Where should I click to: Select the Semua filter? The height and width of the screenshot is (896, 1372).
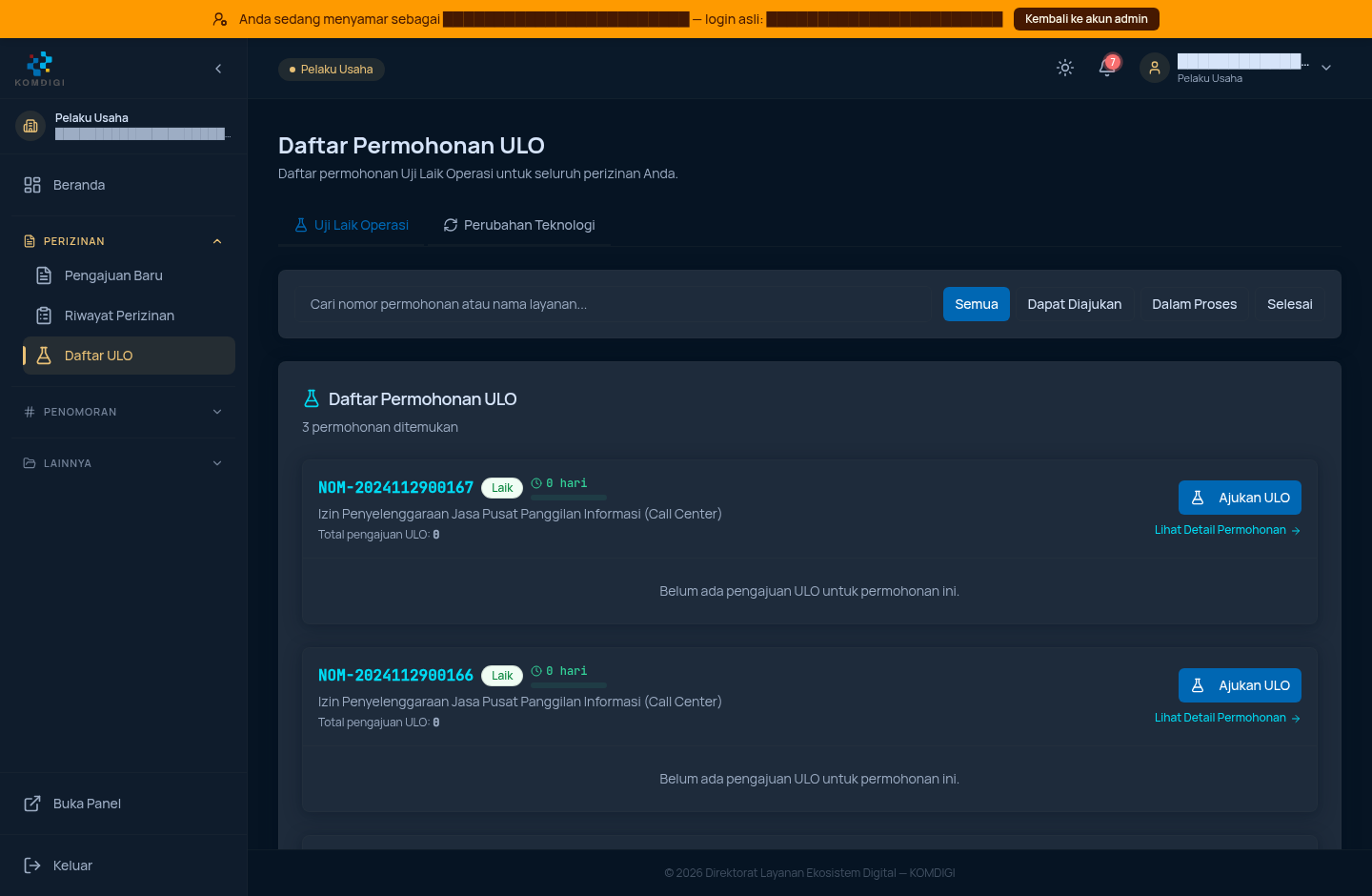coord(977,304)
